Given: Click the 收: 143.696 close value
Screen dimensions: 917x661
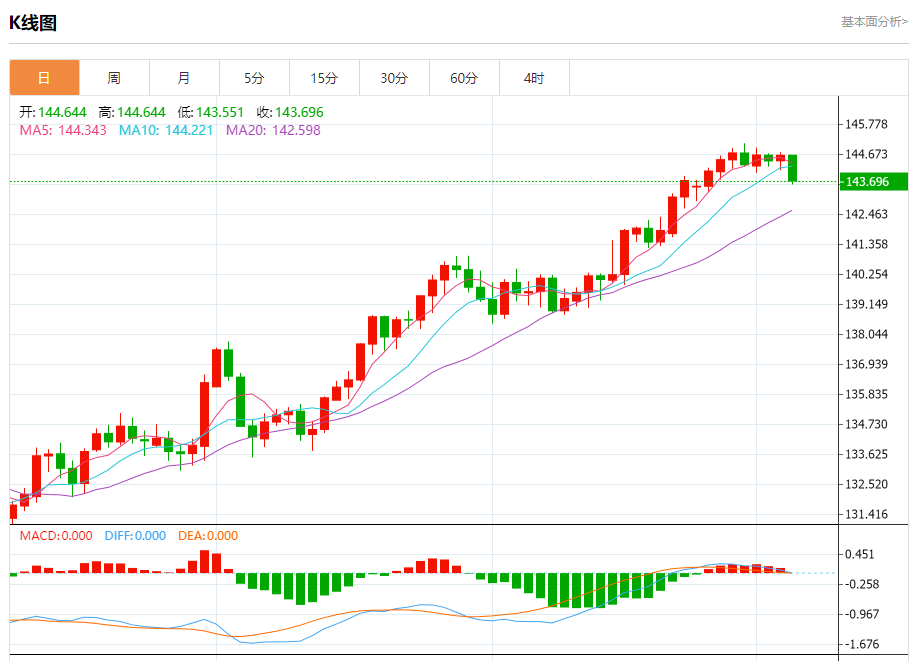Looking at the screenshot, I should tap(290, 112).
